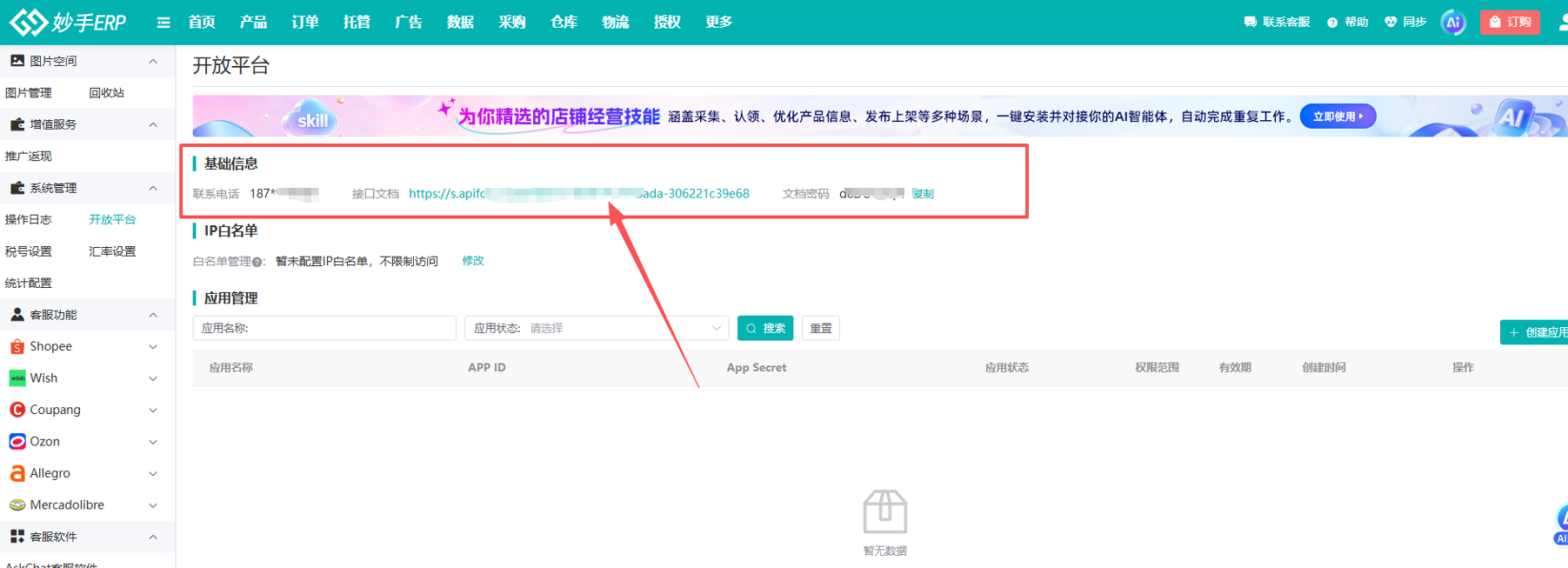Open the 数据 top menu
This screenshot has width=1568, height=568.
tap(460, 22)
